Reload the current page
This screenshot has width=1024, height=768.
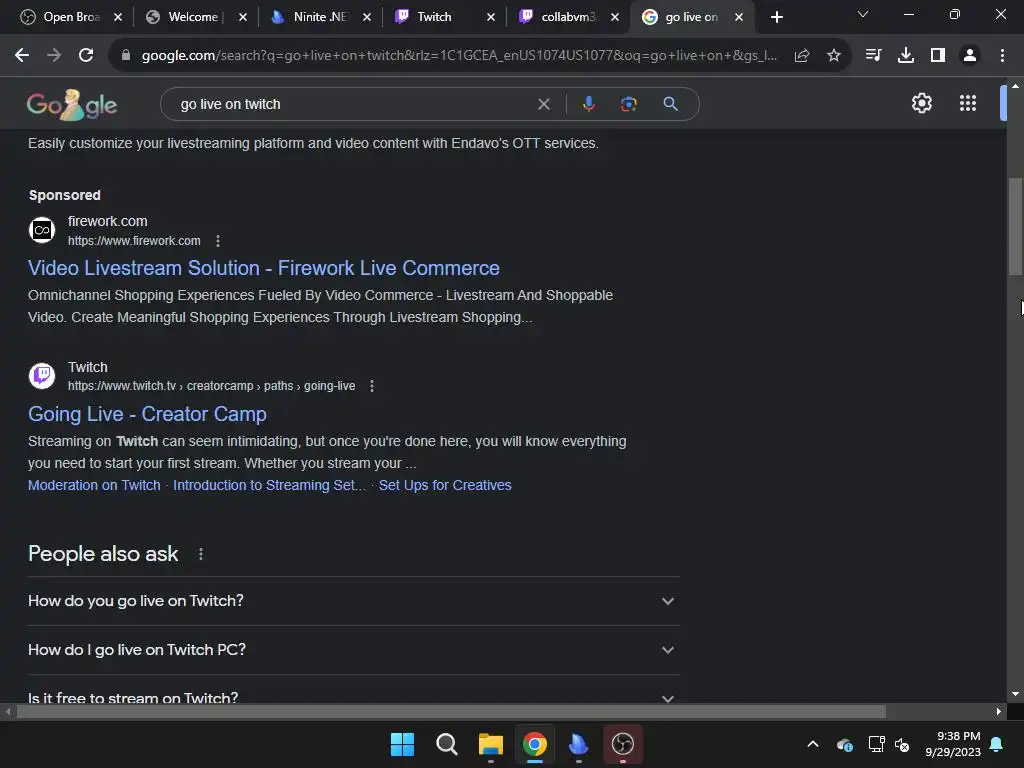tap(86, 56)
